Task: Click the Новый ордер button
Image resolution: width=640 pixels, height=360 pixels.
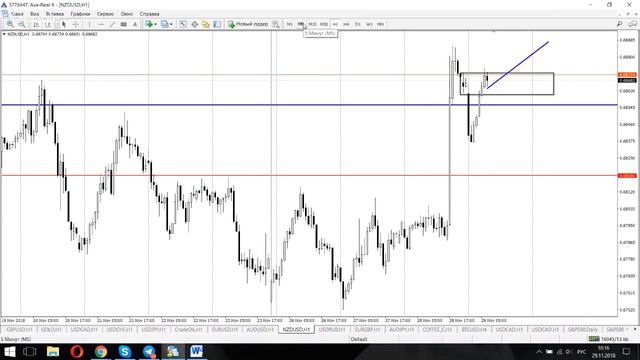Action: pyautogui.click(x=248, y=24)
